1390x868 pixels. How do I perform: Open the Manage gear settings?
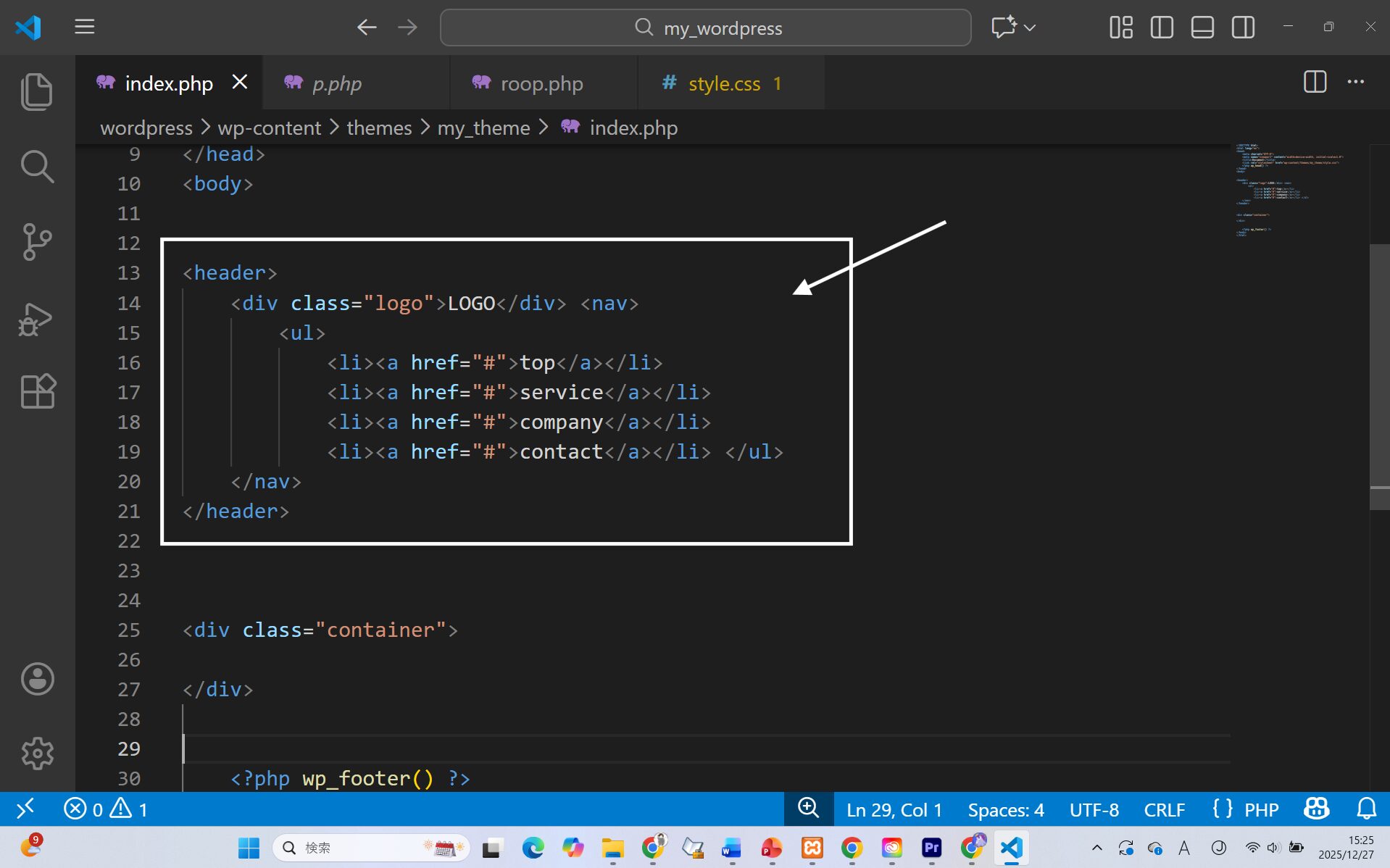[x=37, y=754]
